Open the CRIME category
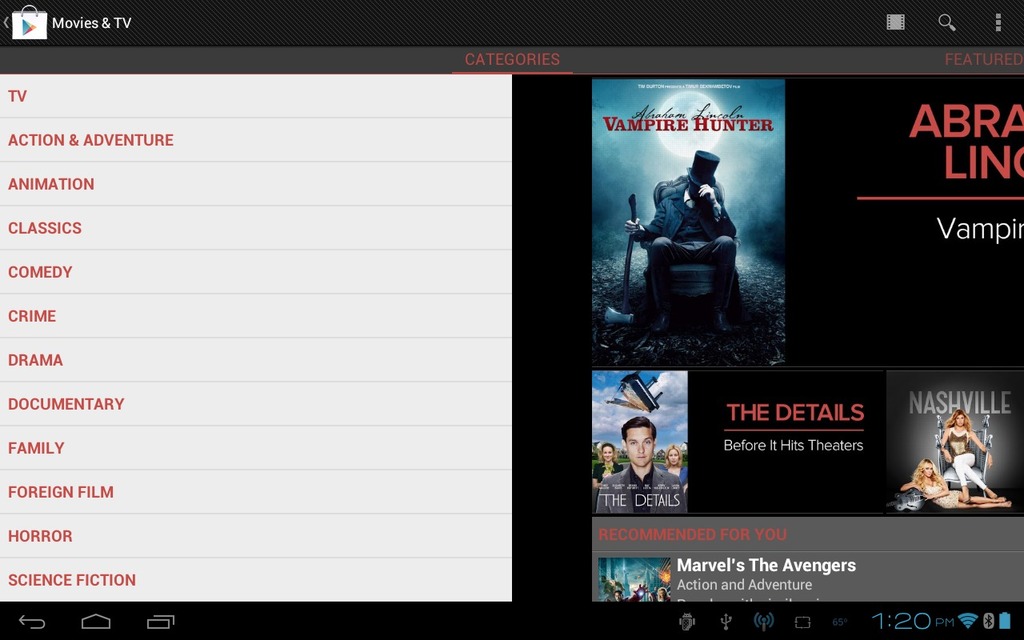The image size is (1024, 640). tap(256, 316)
